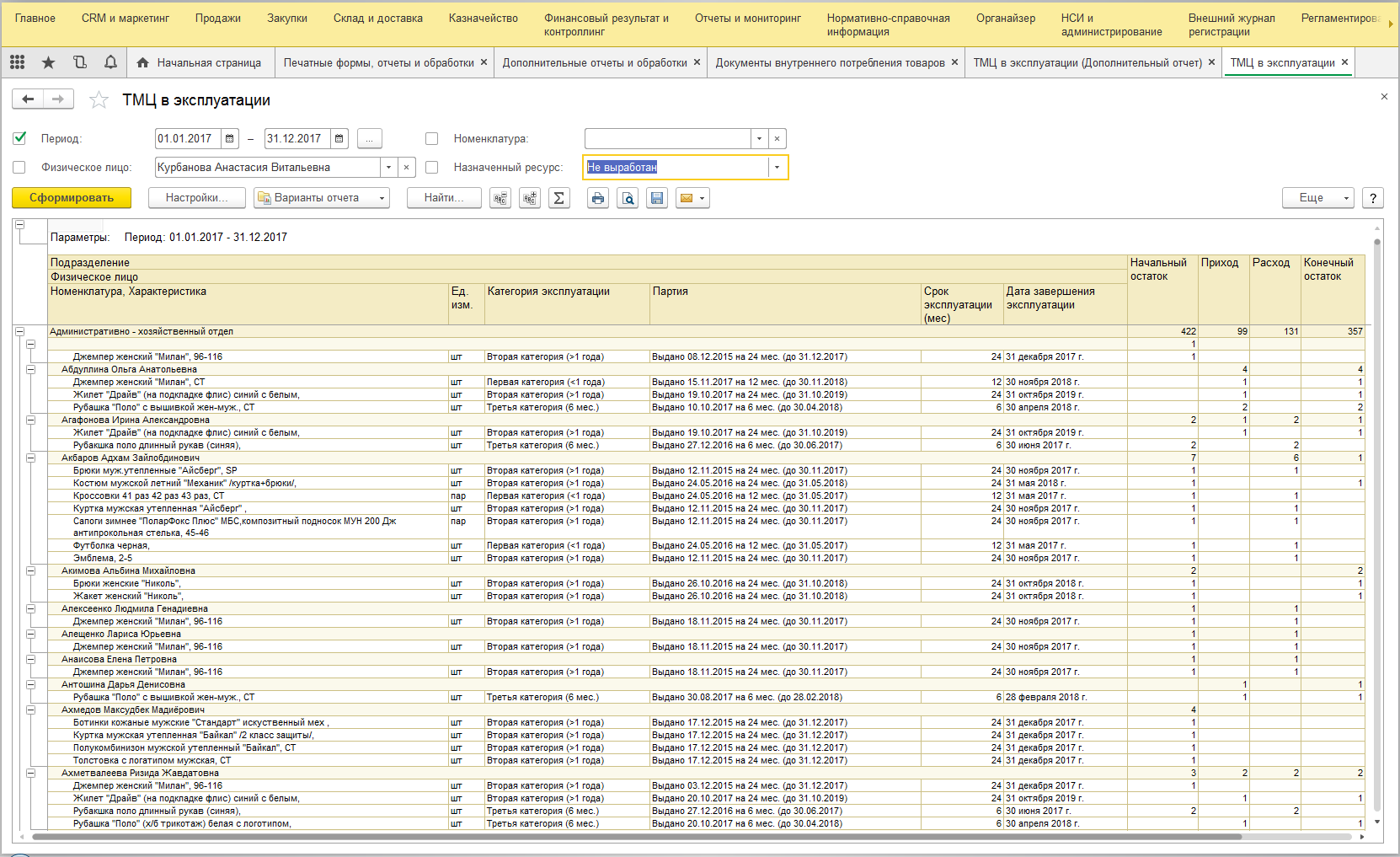
Task: Clear the Физическое лицо field with X
Action: click(x=406, y=167)
